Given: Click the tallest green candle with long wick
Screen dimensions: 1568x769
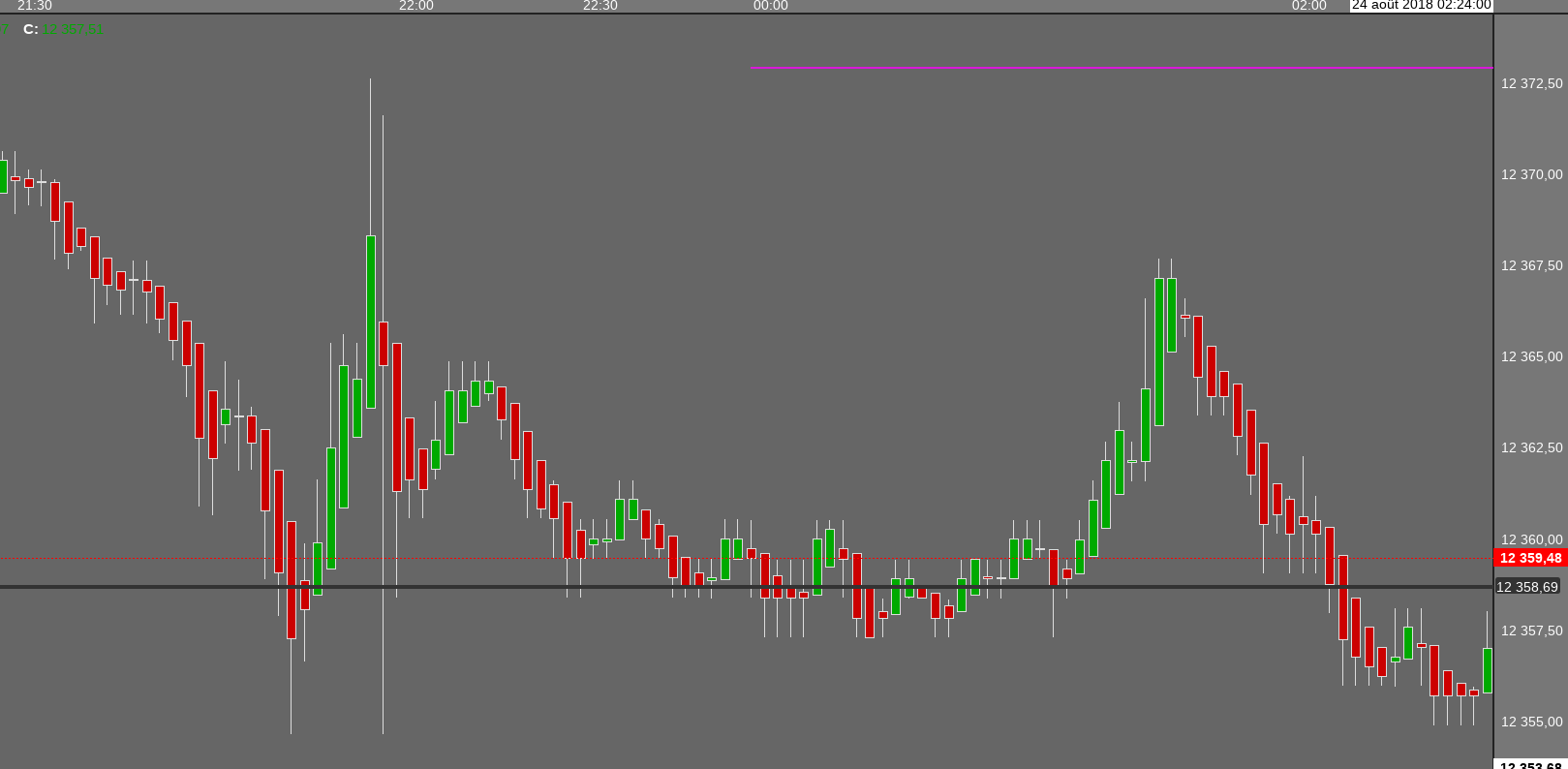Looking at the screenshot, I should coord(370,323).
